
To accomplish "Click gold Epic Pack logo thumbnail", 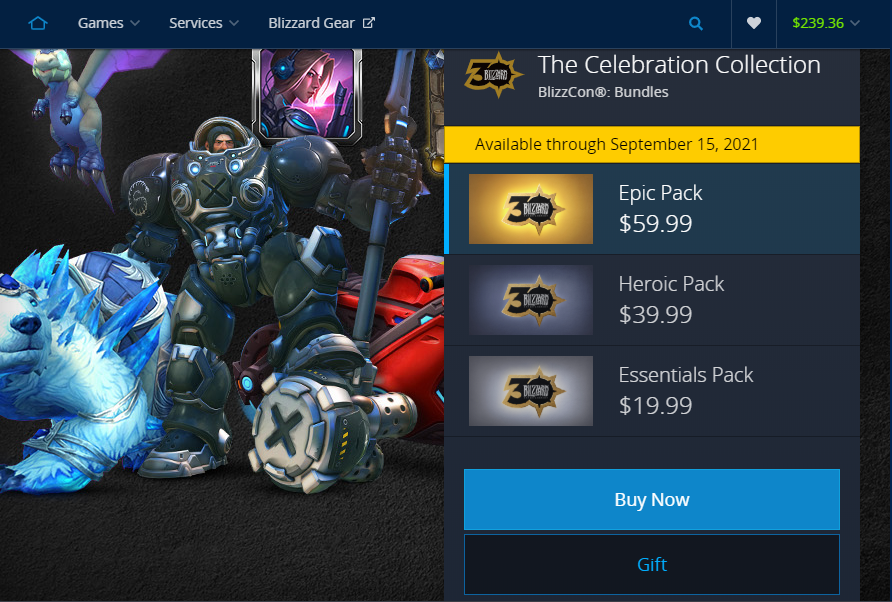I will [x=531, y=209].
